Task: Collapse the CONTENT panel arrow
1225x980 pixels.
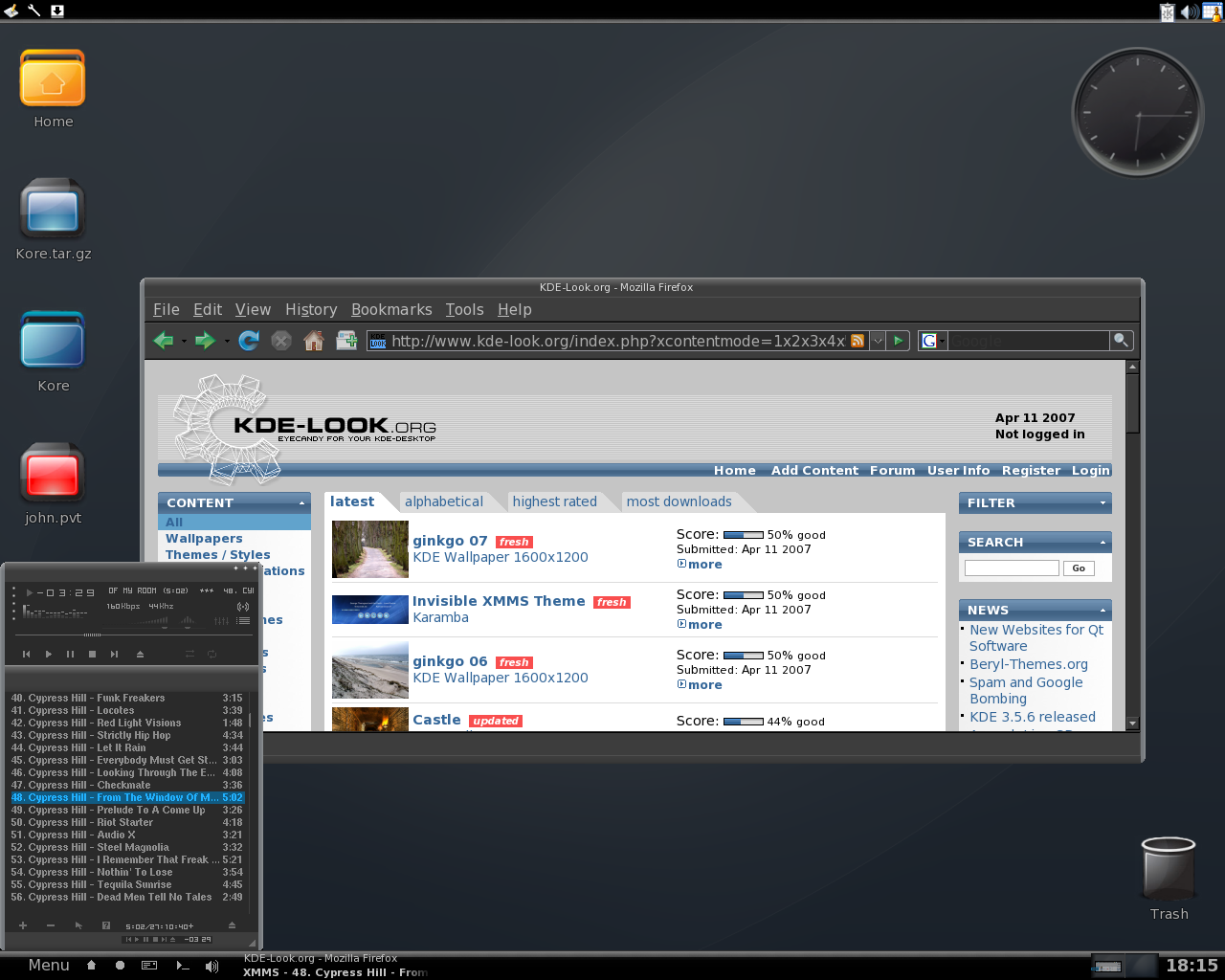Action: (302, 502)
